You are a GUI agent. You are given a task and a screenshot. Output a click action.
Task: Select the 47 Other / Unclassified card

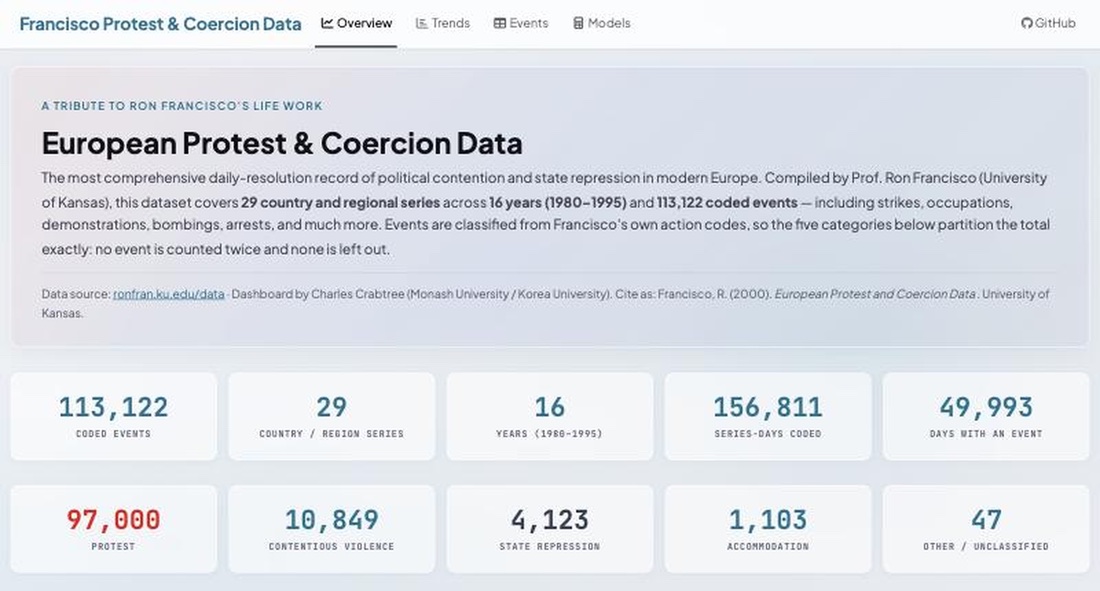(986, 529)
